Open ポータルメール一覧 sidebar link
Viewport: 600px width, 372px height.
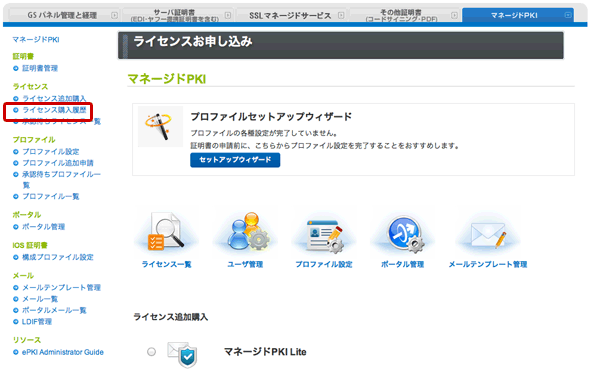[x=54, y=310]
